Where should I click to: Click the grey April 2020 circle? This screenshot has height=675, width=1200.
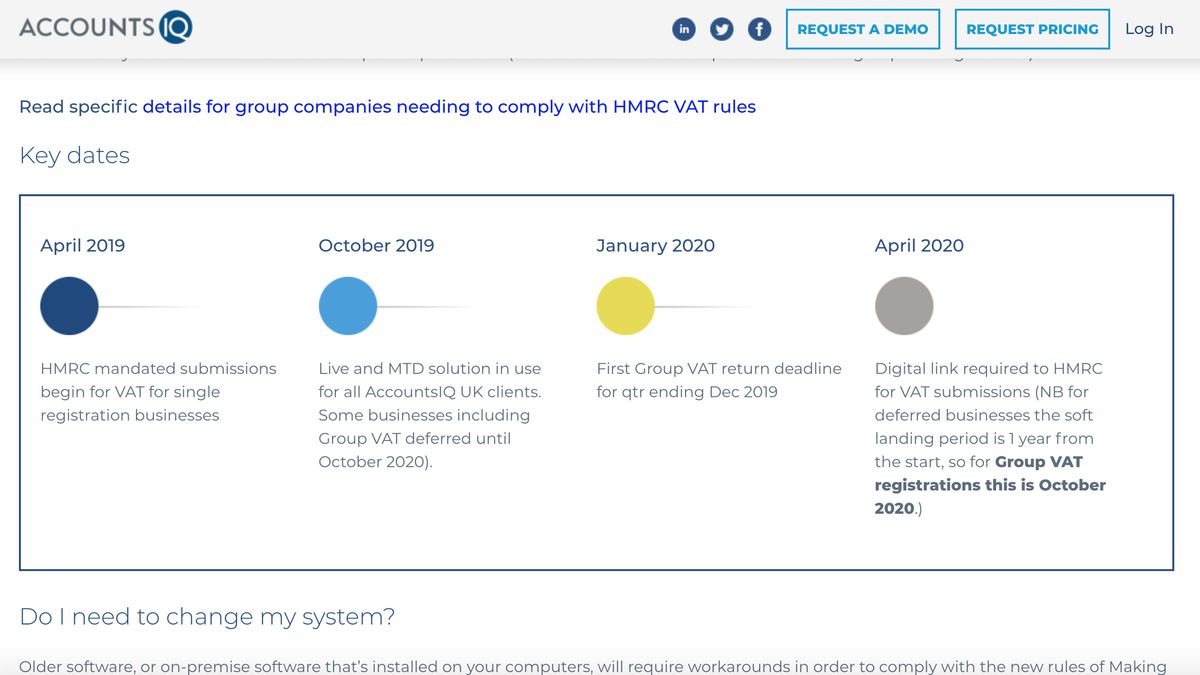click(904, 305)
